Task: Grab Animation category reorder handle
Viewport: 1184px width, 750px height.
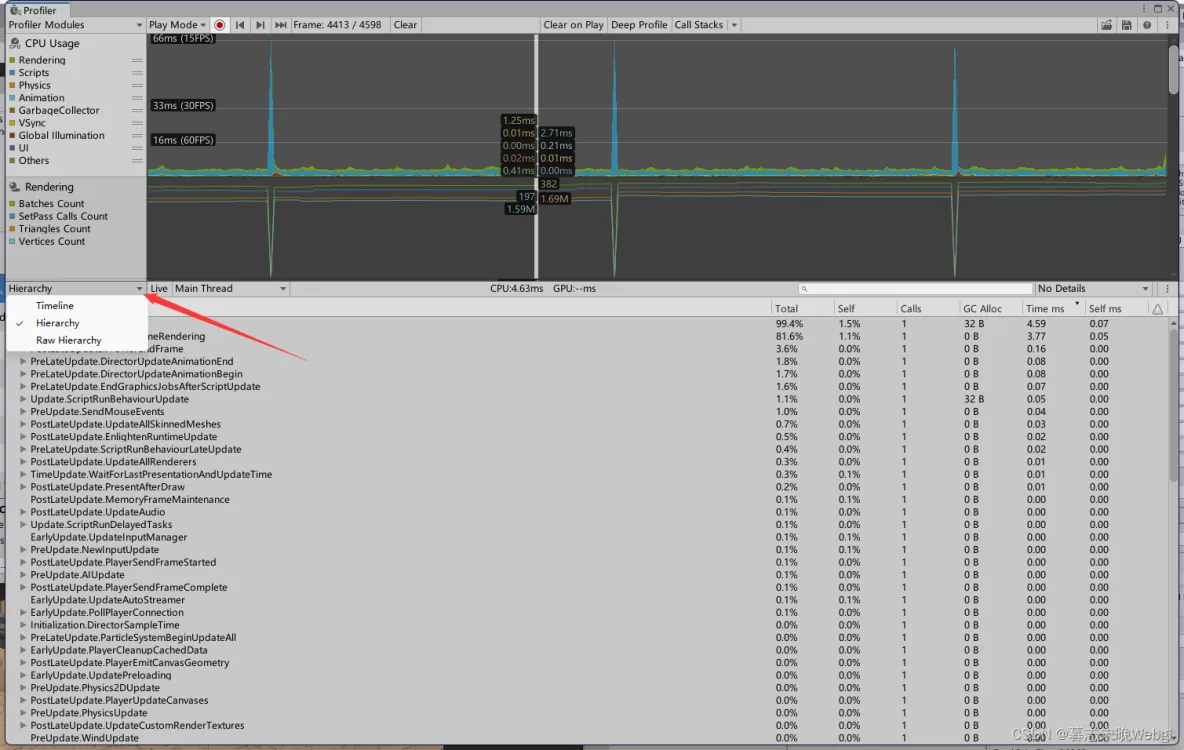Action: tap(137, 98)
